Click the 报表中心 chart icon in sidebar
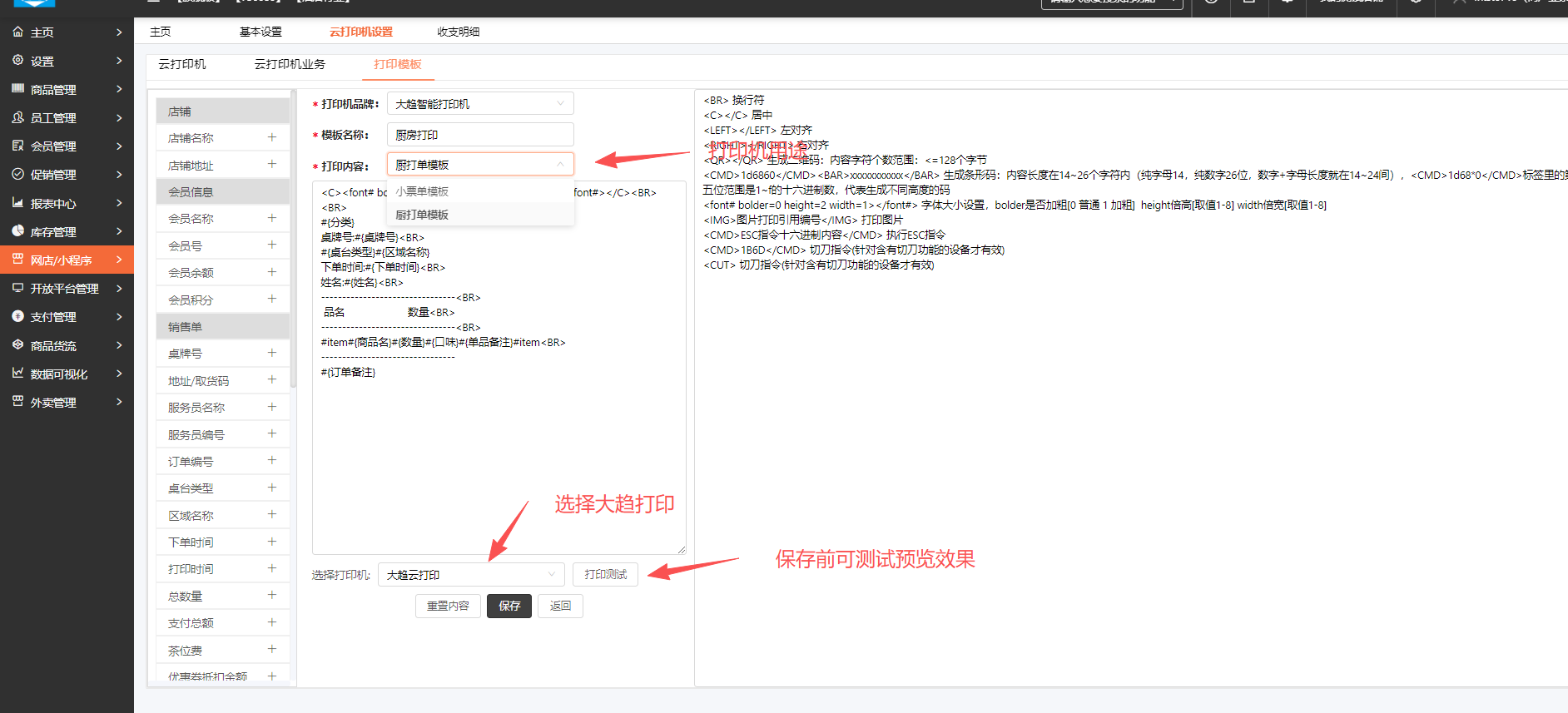The height and width of the screenshot is (713, 1568). (x=17, y=203)
